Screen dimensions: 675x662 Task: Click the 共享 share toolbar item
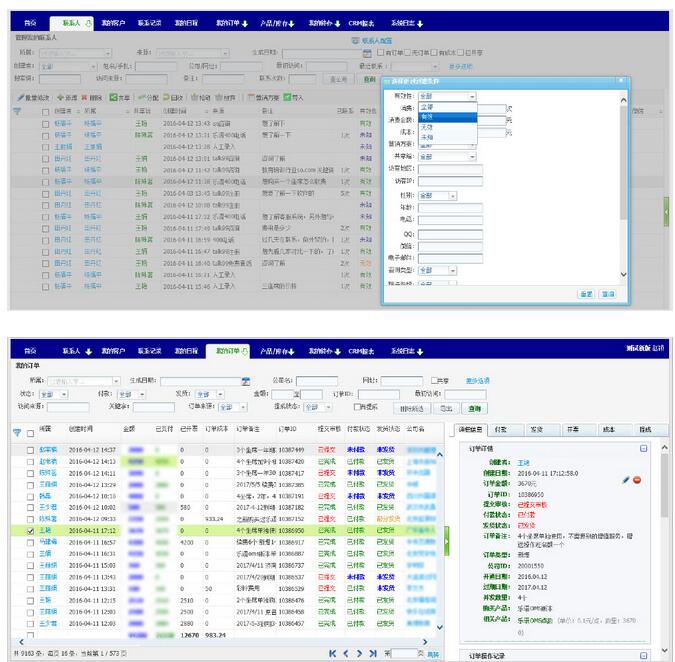tap(119, 98)
